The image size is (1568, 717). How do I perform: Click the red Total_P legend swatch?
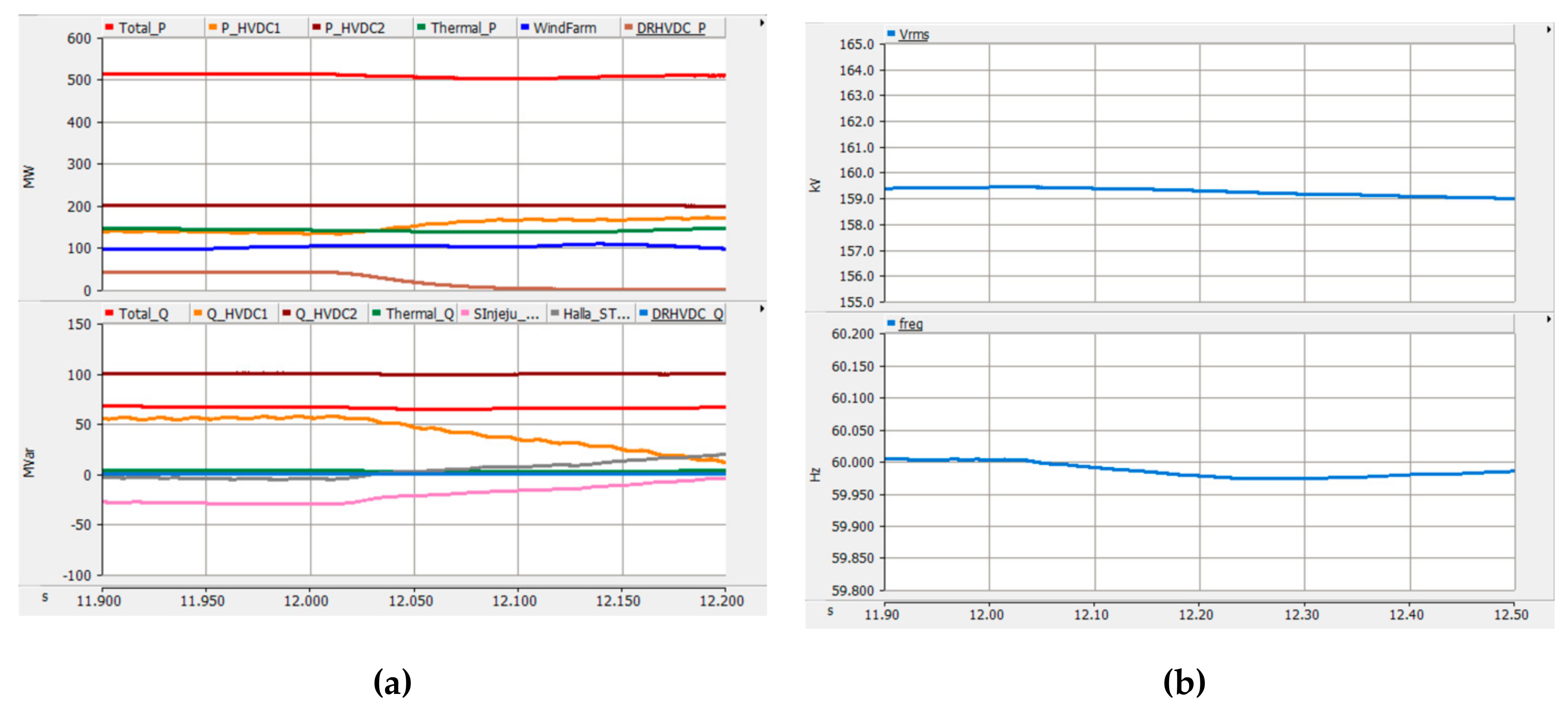tap(109, 27)
